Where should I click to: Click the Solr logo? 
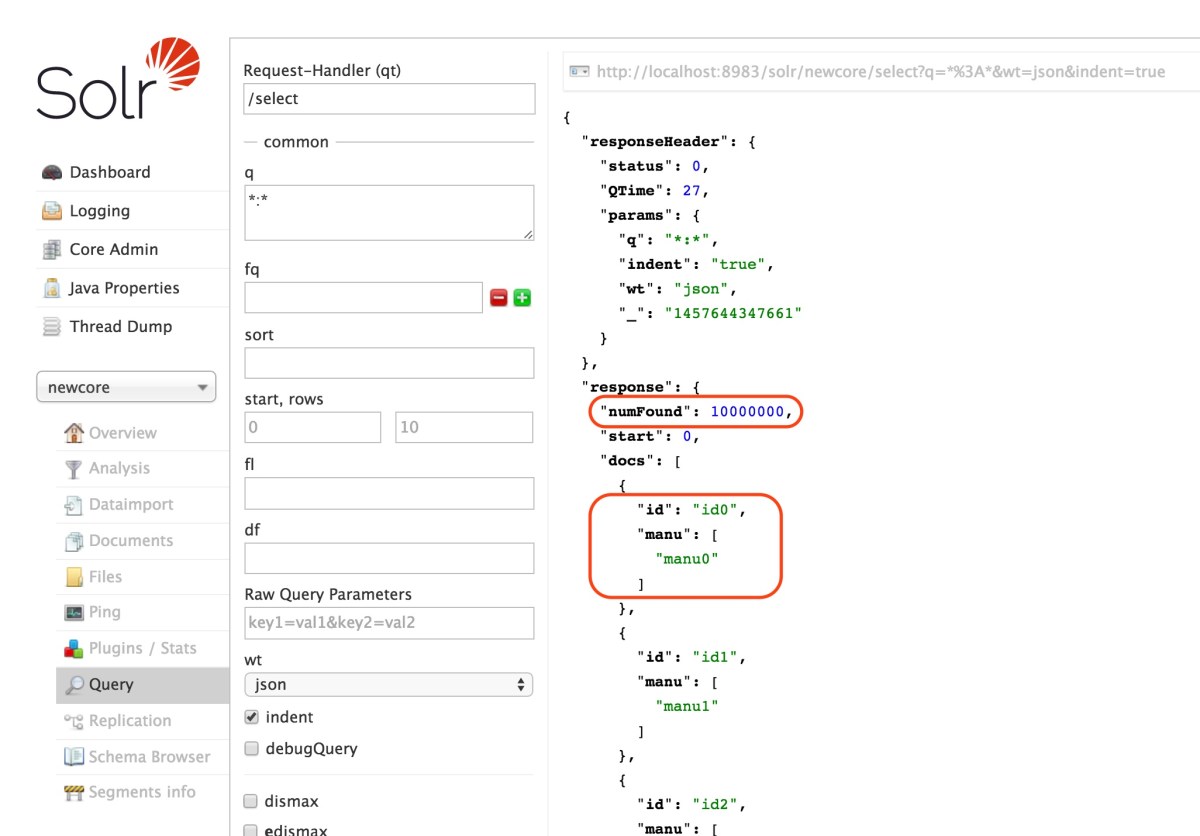[x=110, y=80]
